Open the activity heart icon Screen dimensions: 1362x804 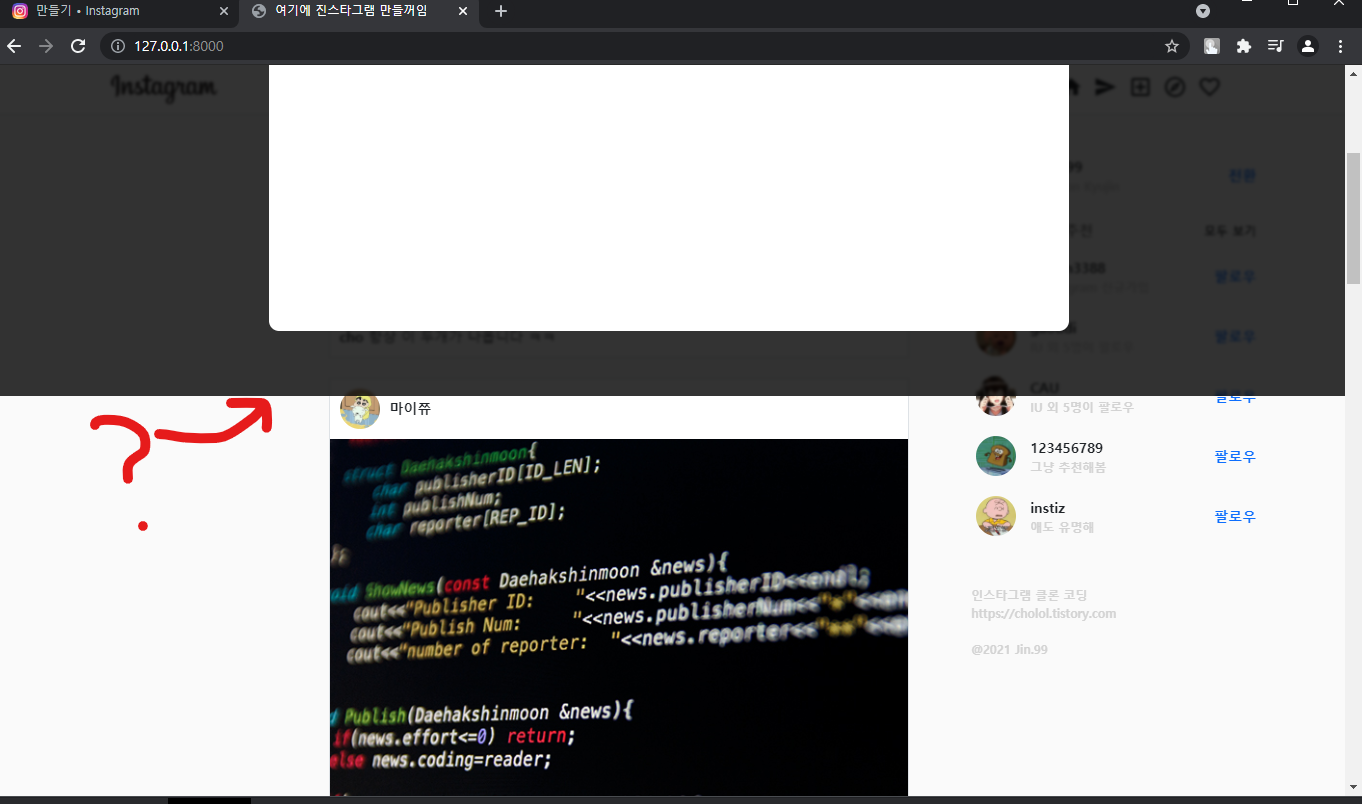point(1210,88)
